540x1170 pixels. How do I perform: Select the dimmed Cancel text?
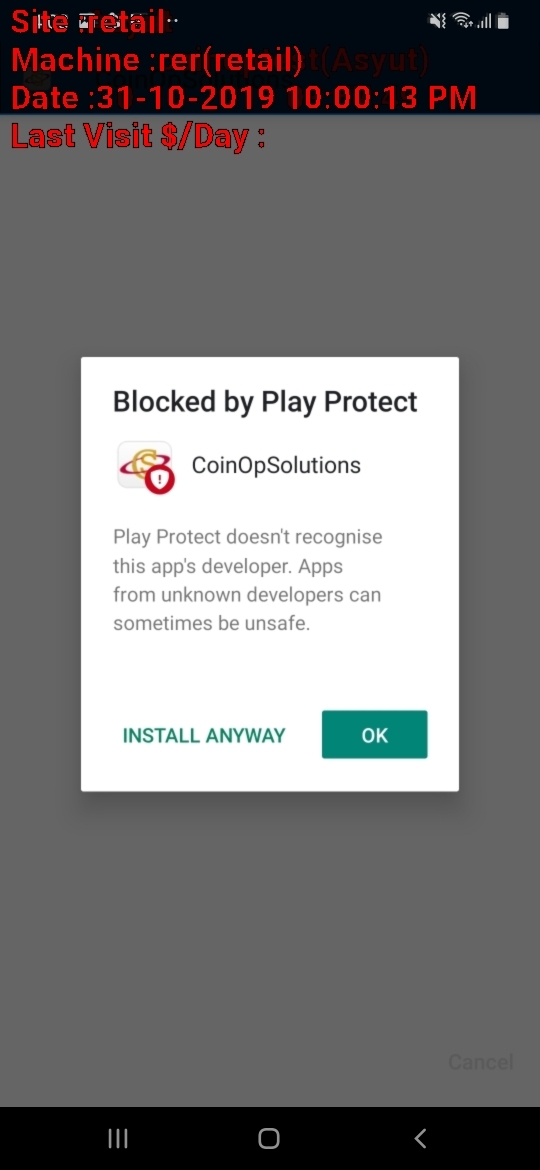click(480, 1062)
